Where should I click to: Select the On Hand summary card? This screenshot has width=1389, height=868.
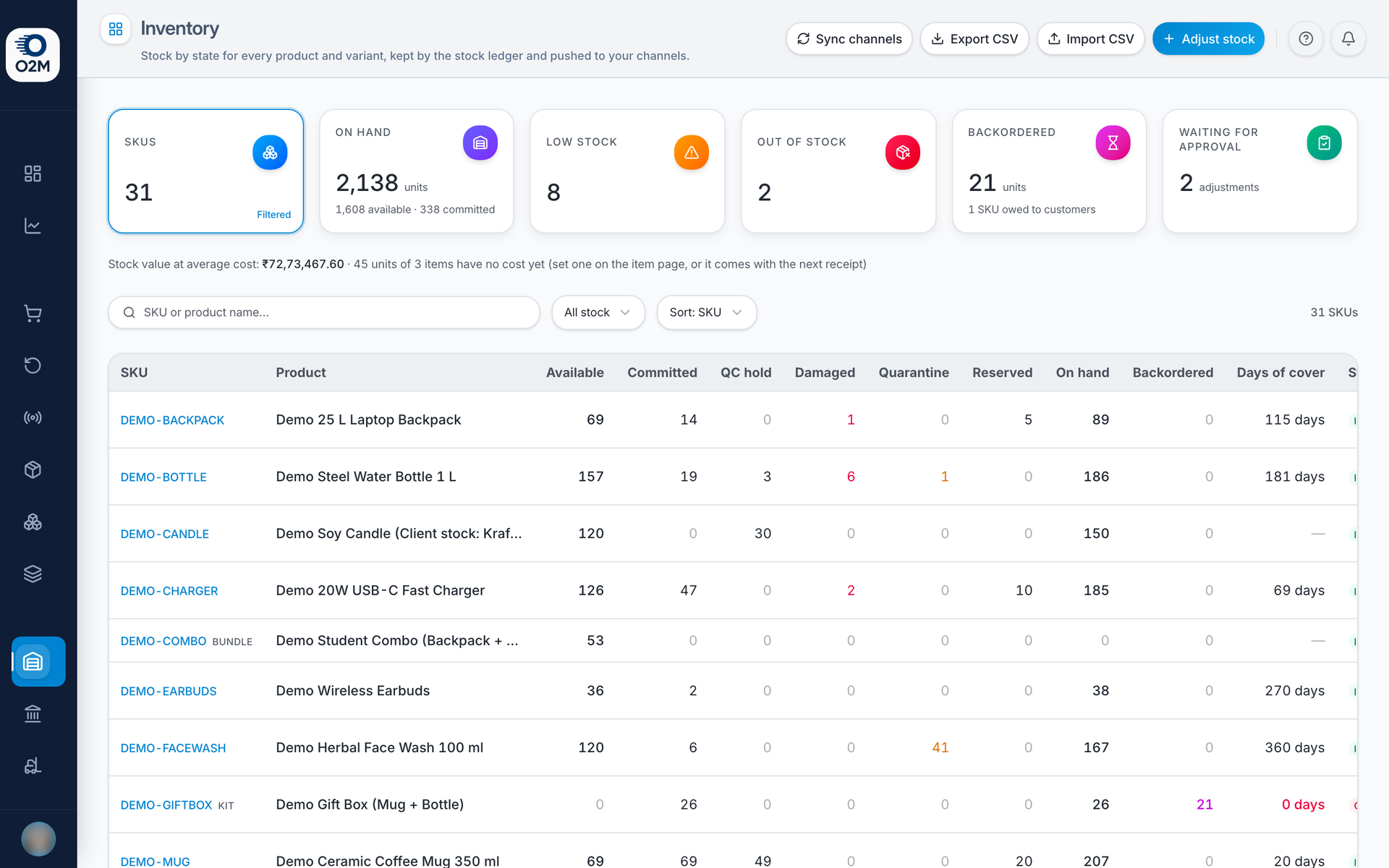coord(417,171)
